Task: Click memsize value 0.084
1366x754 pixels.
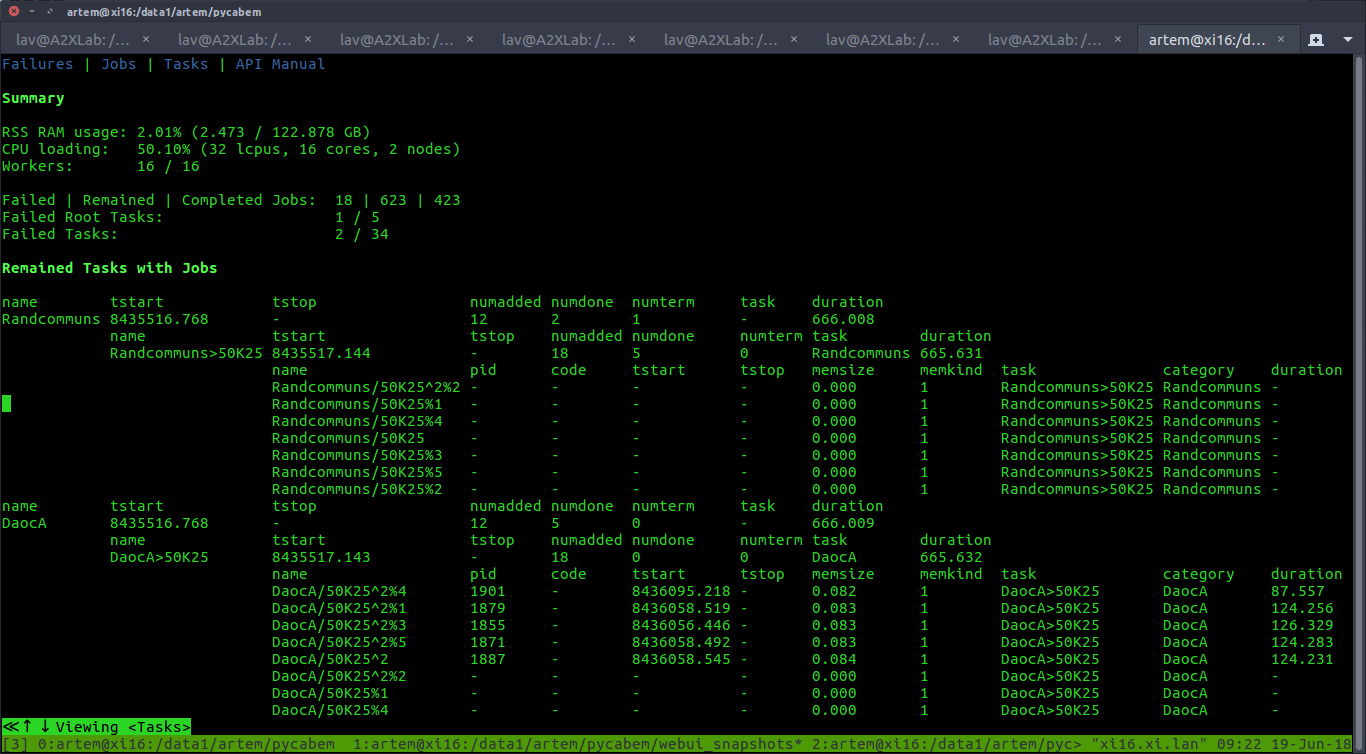Action: [x=834, y=659]
